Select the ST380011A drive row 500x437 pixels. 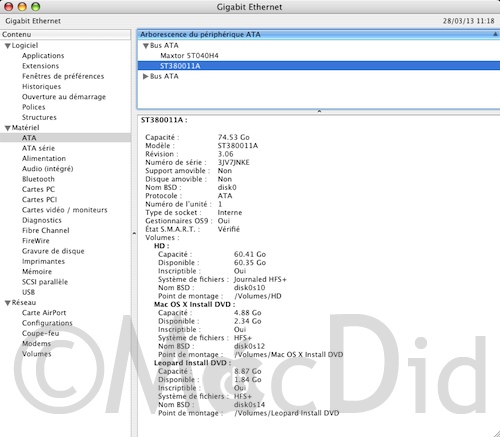(319, 66)
